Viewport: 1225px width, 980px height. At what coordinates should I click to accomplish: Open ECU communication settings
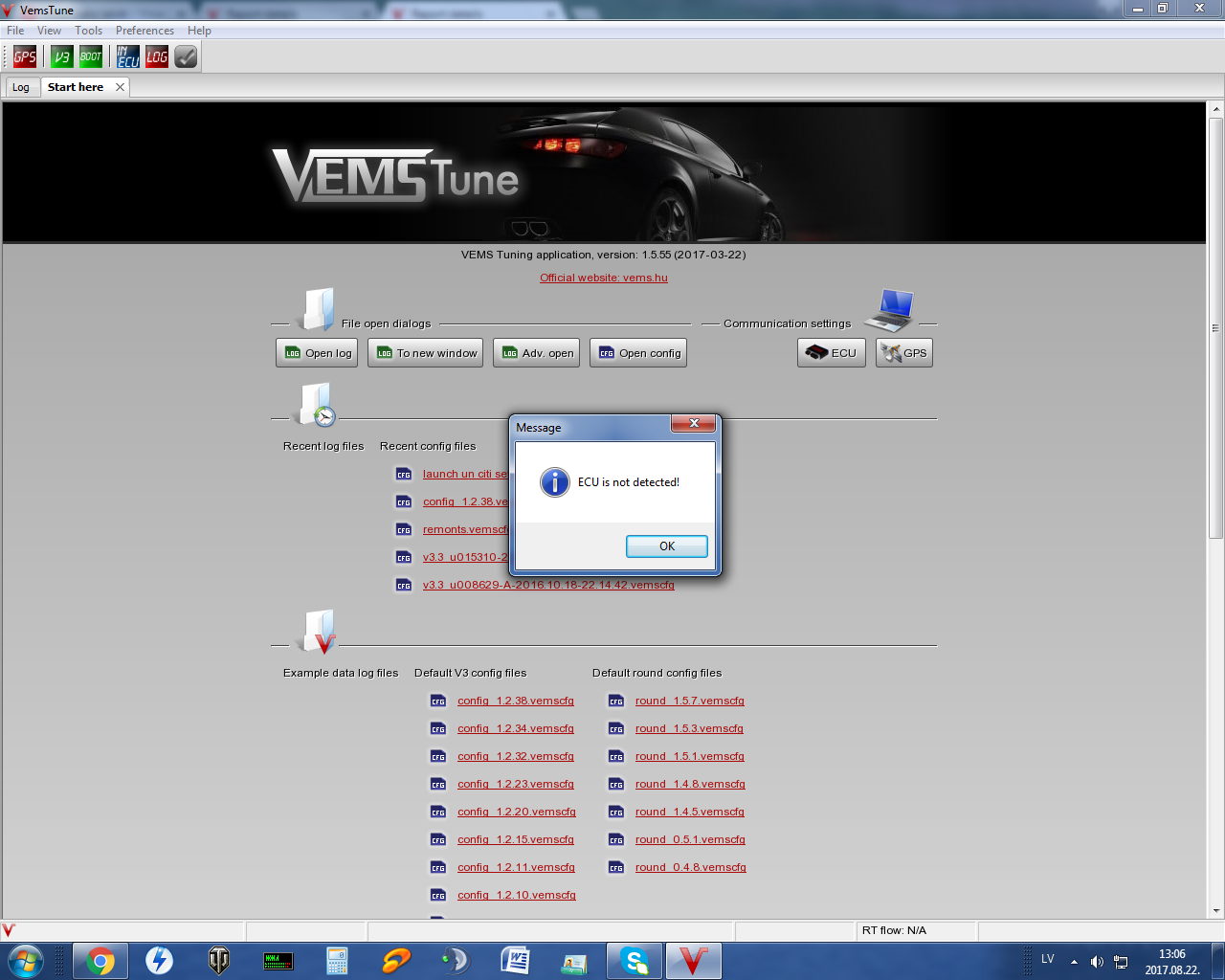832,353
